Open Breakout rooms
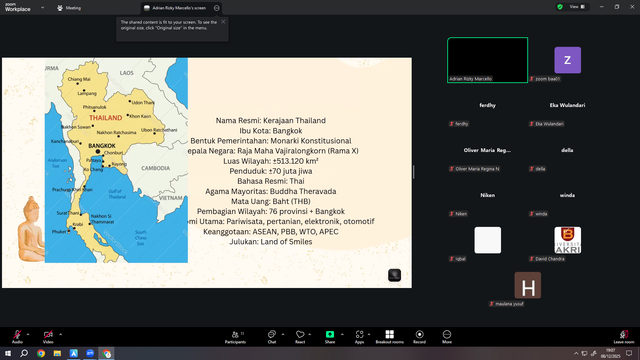 [x=389, y=337]
